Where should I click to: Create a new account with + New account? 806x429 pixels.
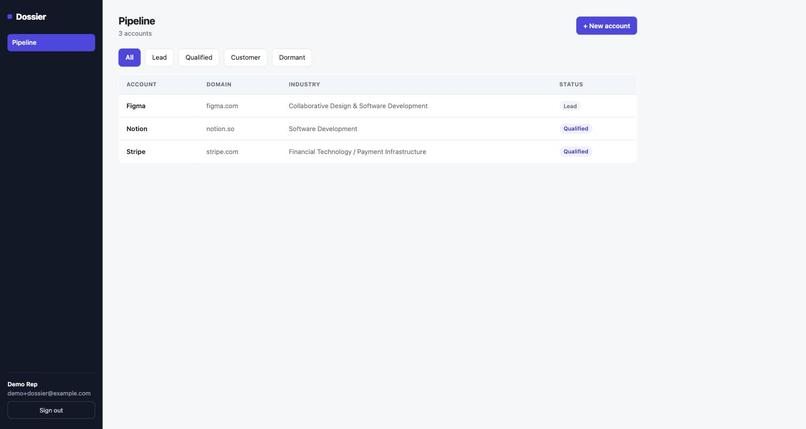606,26
